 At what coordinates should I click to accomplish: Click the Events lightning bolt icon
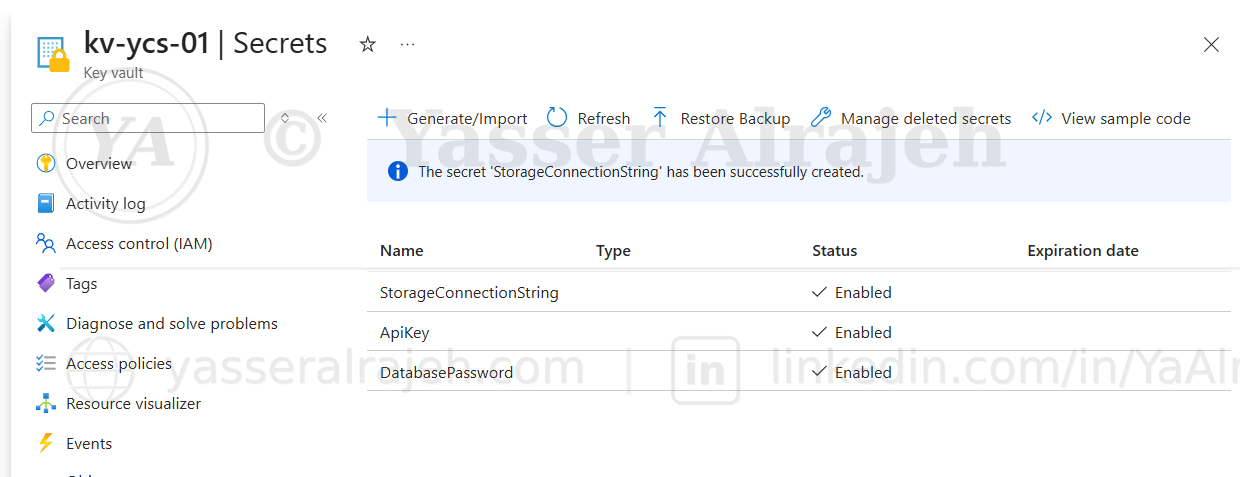(x=45, y=443)
